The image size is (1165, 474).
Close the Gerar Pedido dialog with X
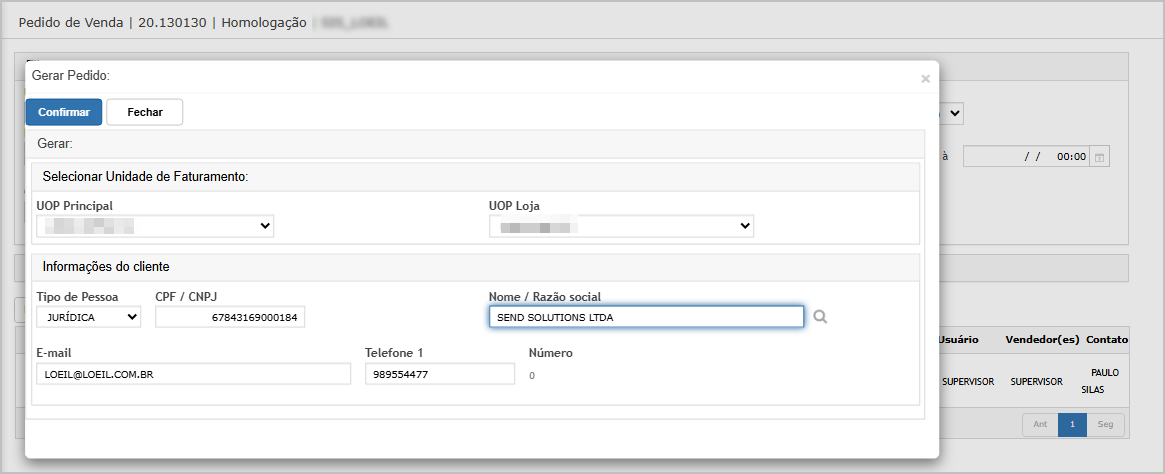pos(925,78)
